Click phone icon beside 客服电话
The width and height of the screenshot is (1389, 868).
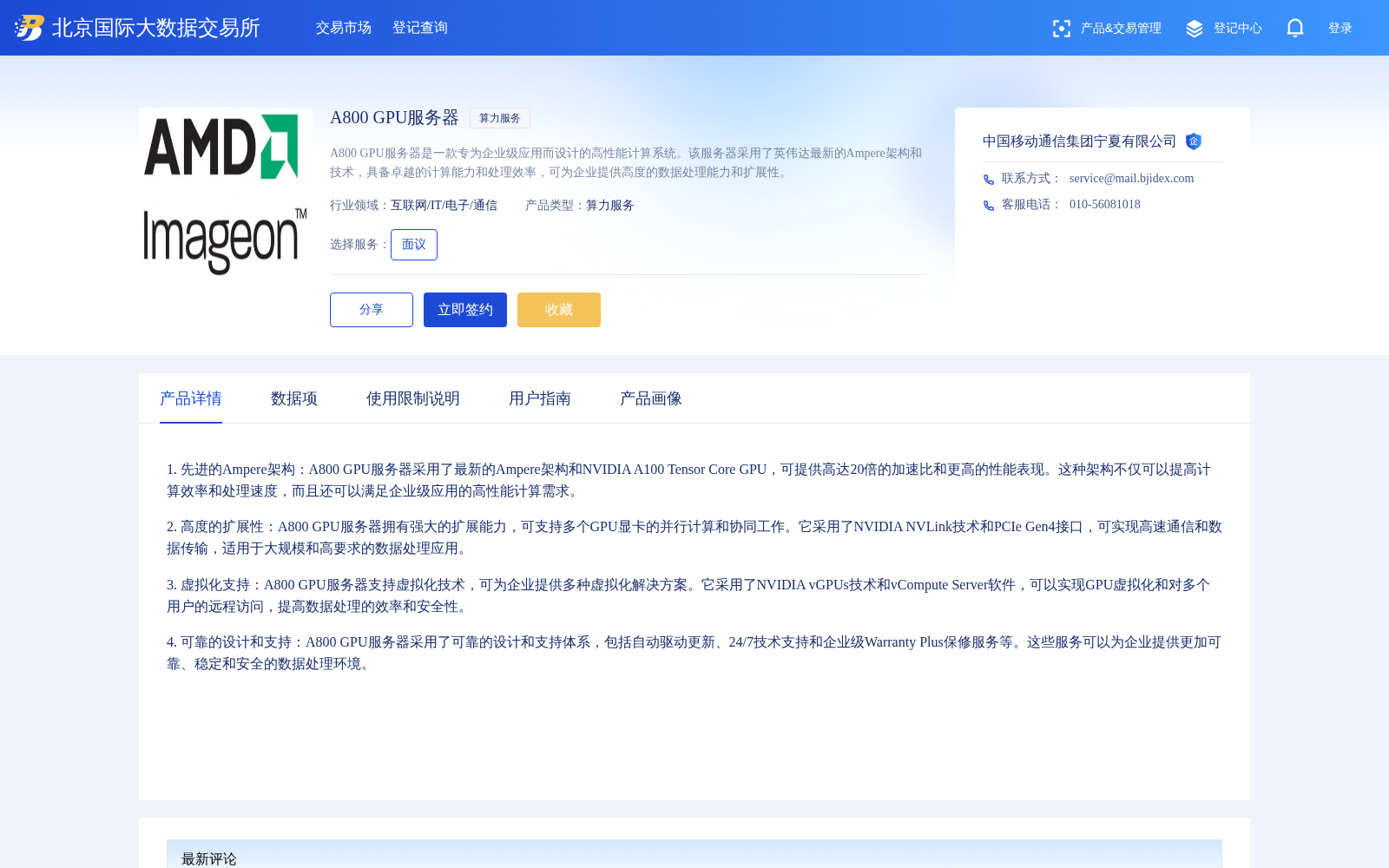[x=989, y=206]
